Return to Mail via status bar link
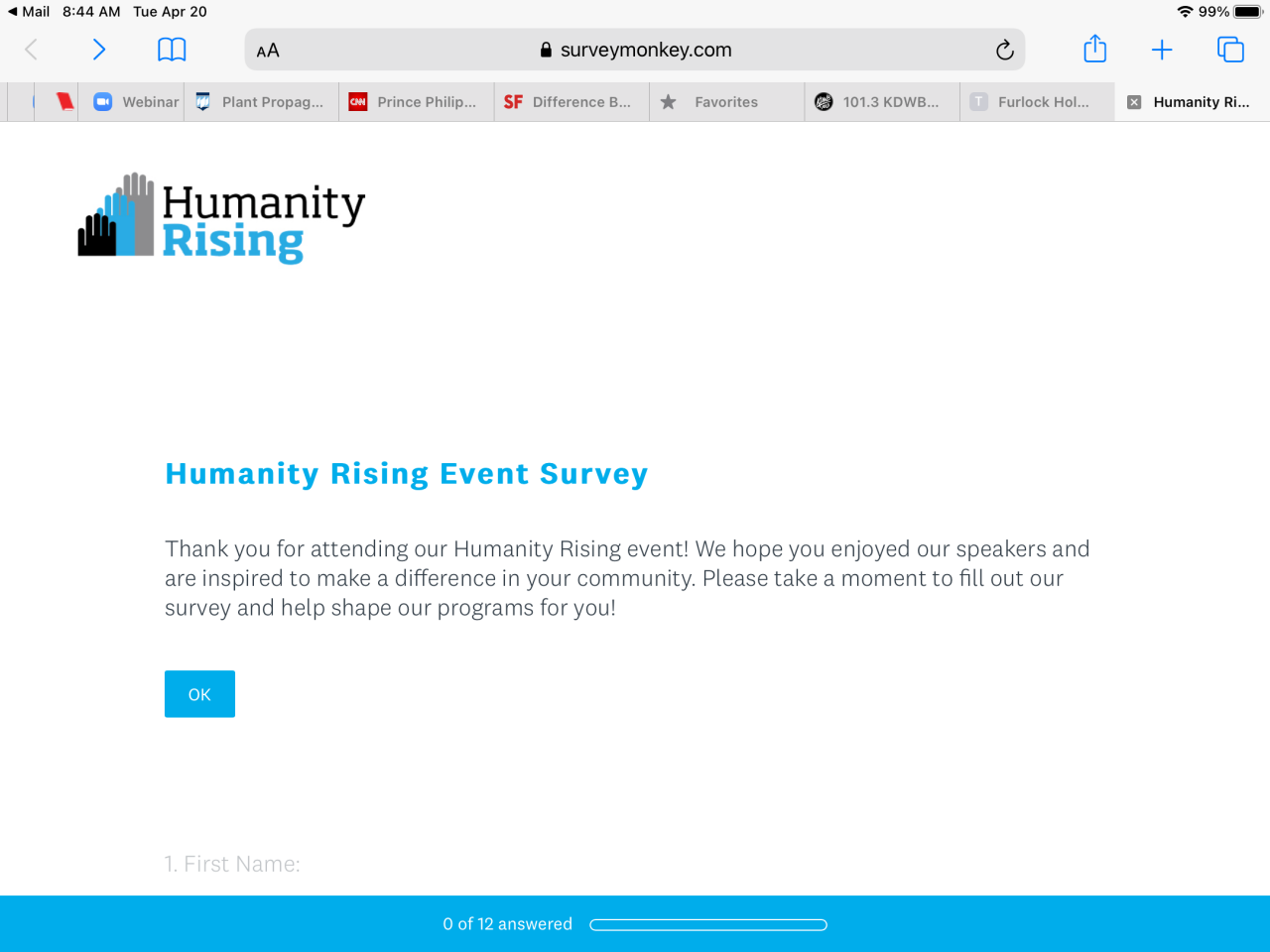The height and width of the screenshot is (952, 1270). point(29,12)
